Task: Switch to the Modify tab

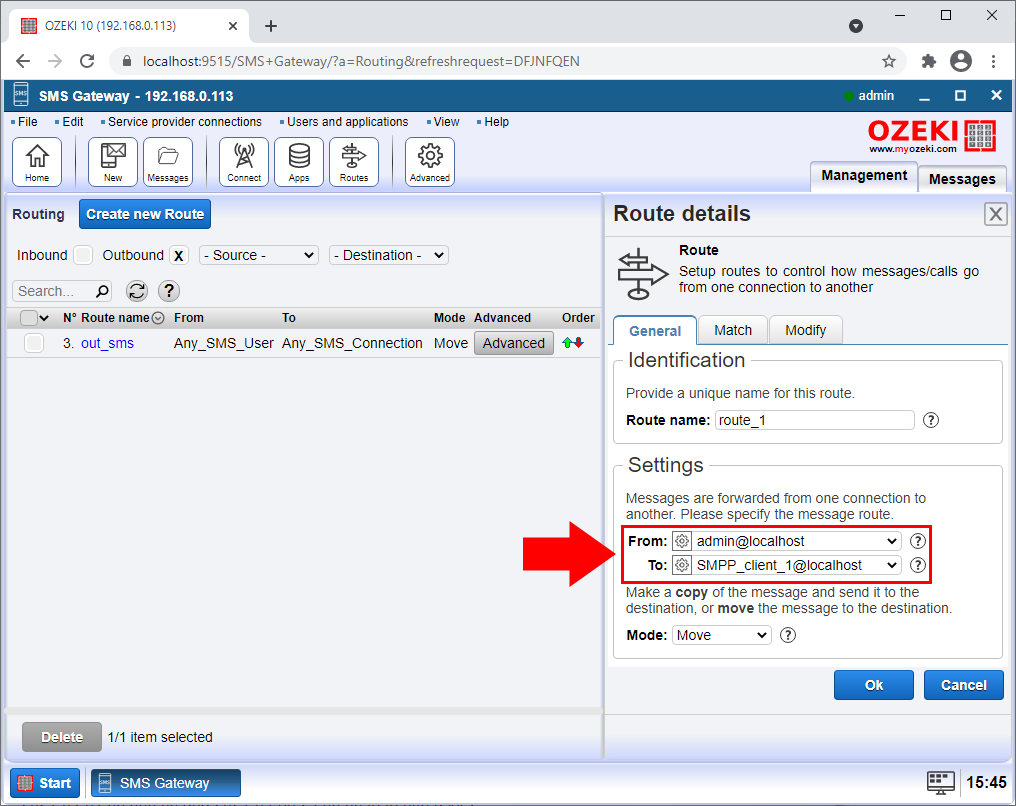Action: tap(805, 330)
